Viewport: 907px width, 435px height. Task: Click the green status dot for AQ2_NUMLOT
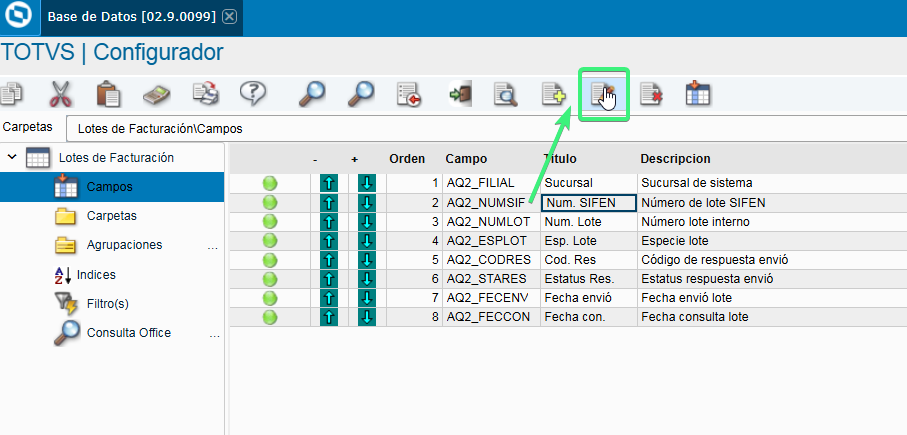(270, 222)
